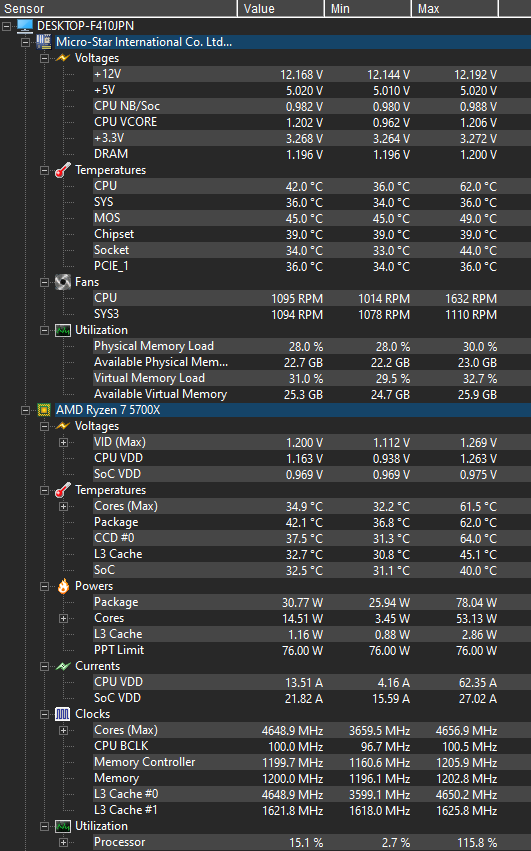The width and height of the screenshot is (531, 851).
Task: Click the motherboard Utilization graph icon
Action: click(63, 330)
